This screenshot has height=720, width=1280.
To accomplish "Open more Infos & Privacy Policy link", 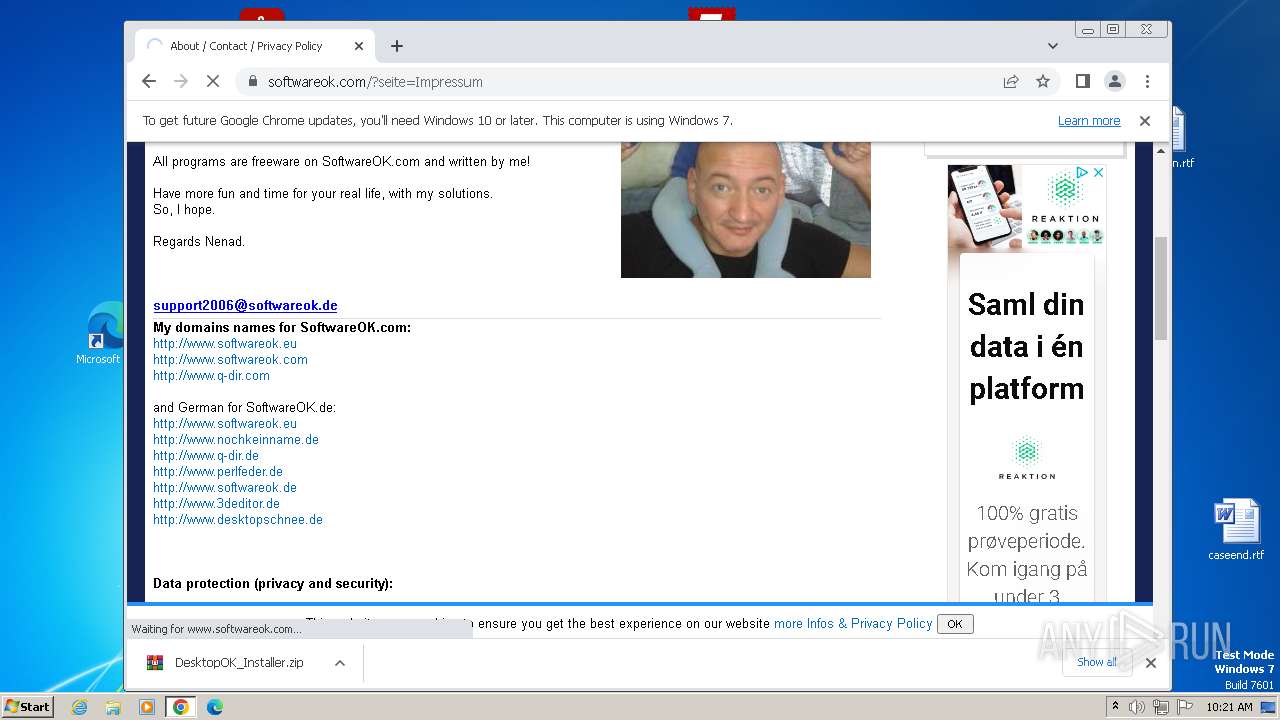I will click(x=853, y=623).
